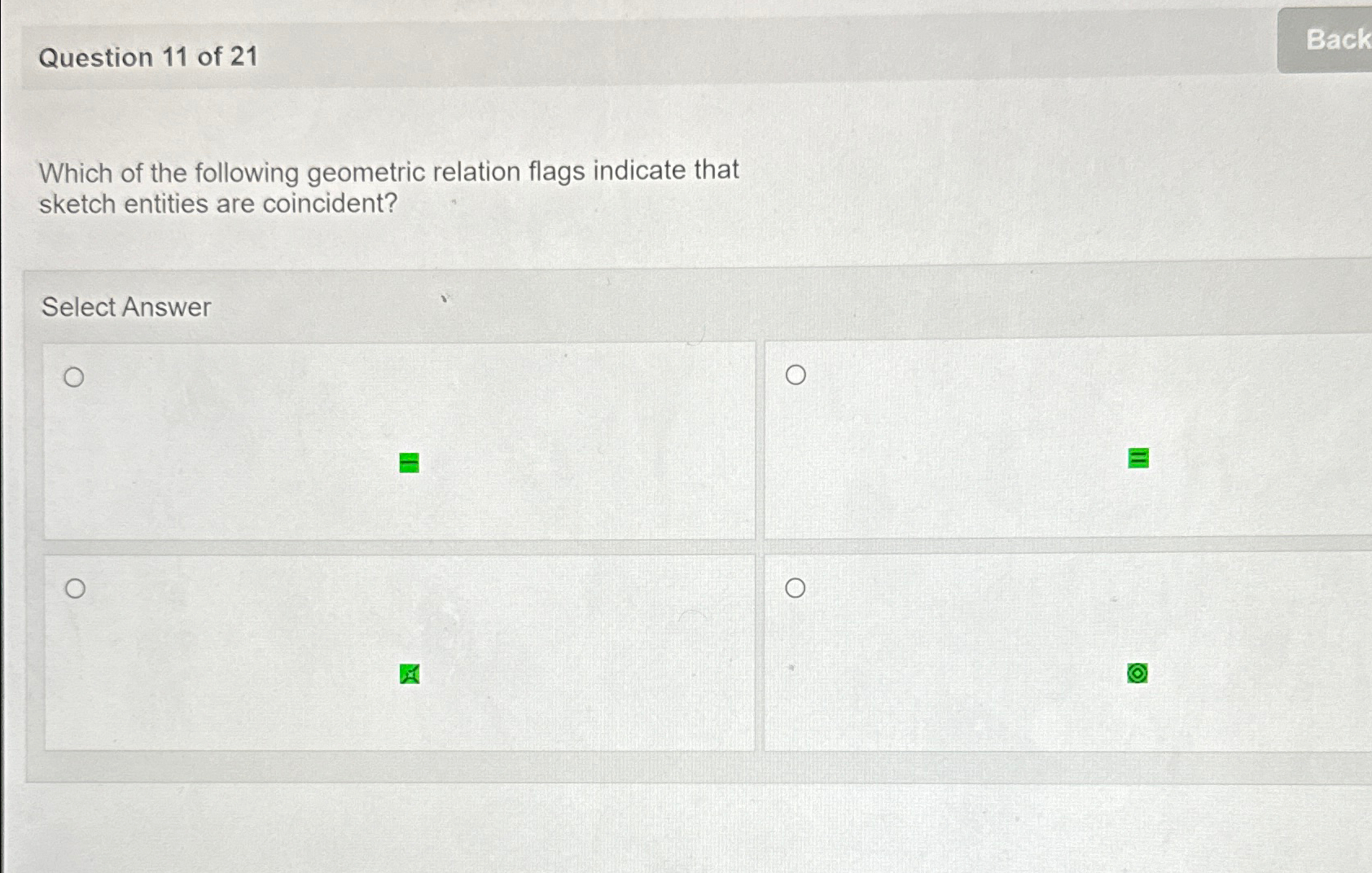This screenshot has width=1372, height=873.
Task: Select the flag icon in the bottom-left answer
Action: coord(409,674)
